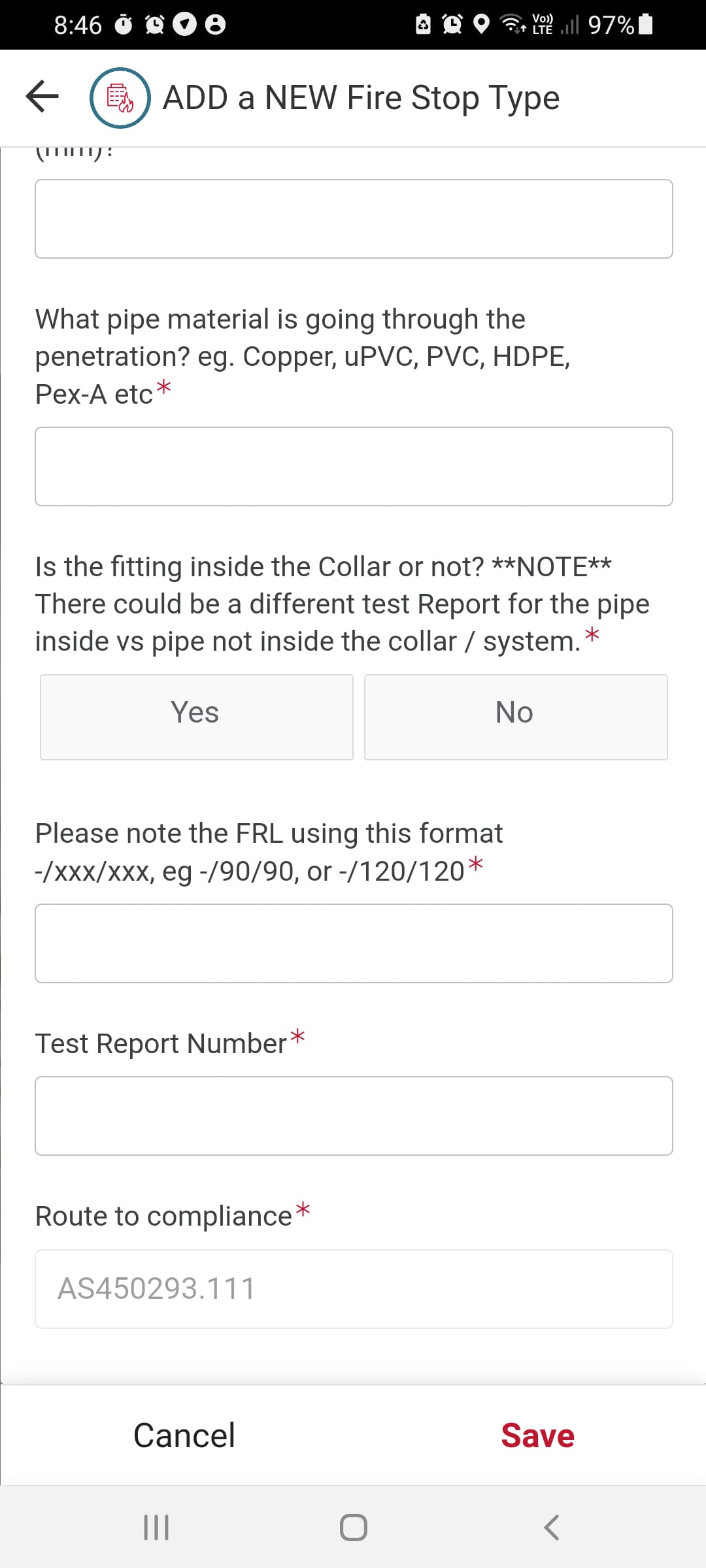Tap the back arrow in header
The image size is (706, 1568).
tap(42, 97)
